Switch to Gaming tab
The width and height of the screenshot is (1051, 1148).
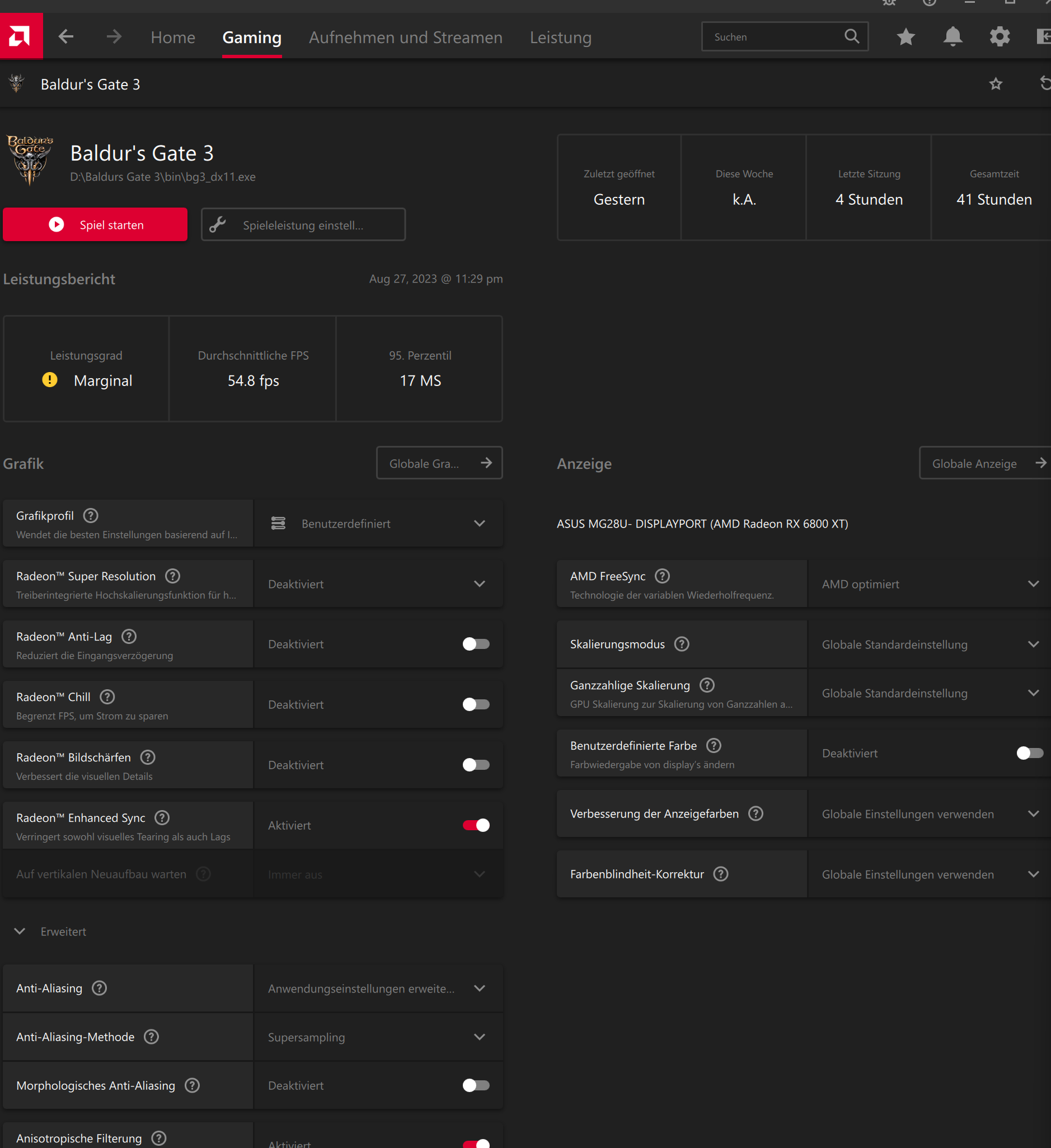[x=252, y=37]
